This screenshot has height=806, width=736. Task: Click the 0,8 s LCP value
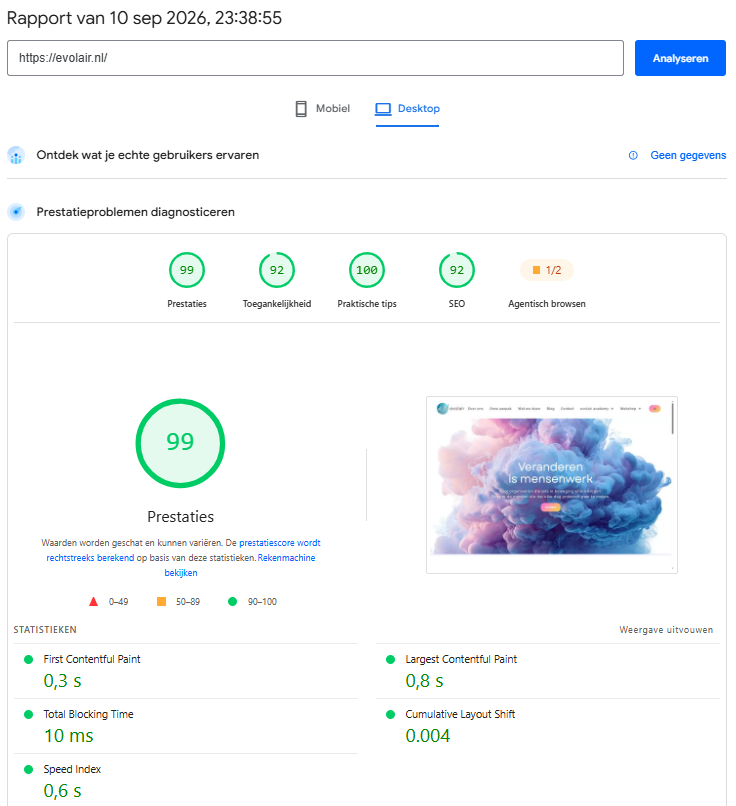[x=424, y=681]
